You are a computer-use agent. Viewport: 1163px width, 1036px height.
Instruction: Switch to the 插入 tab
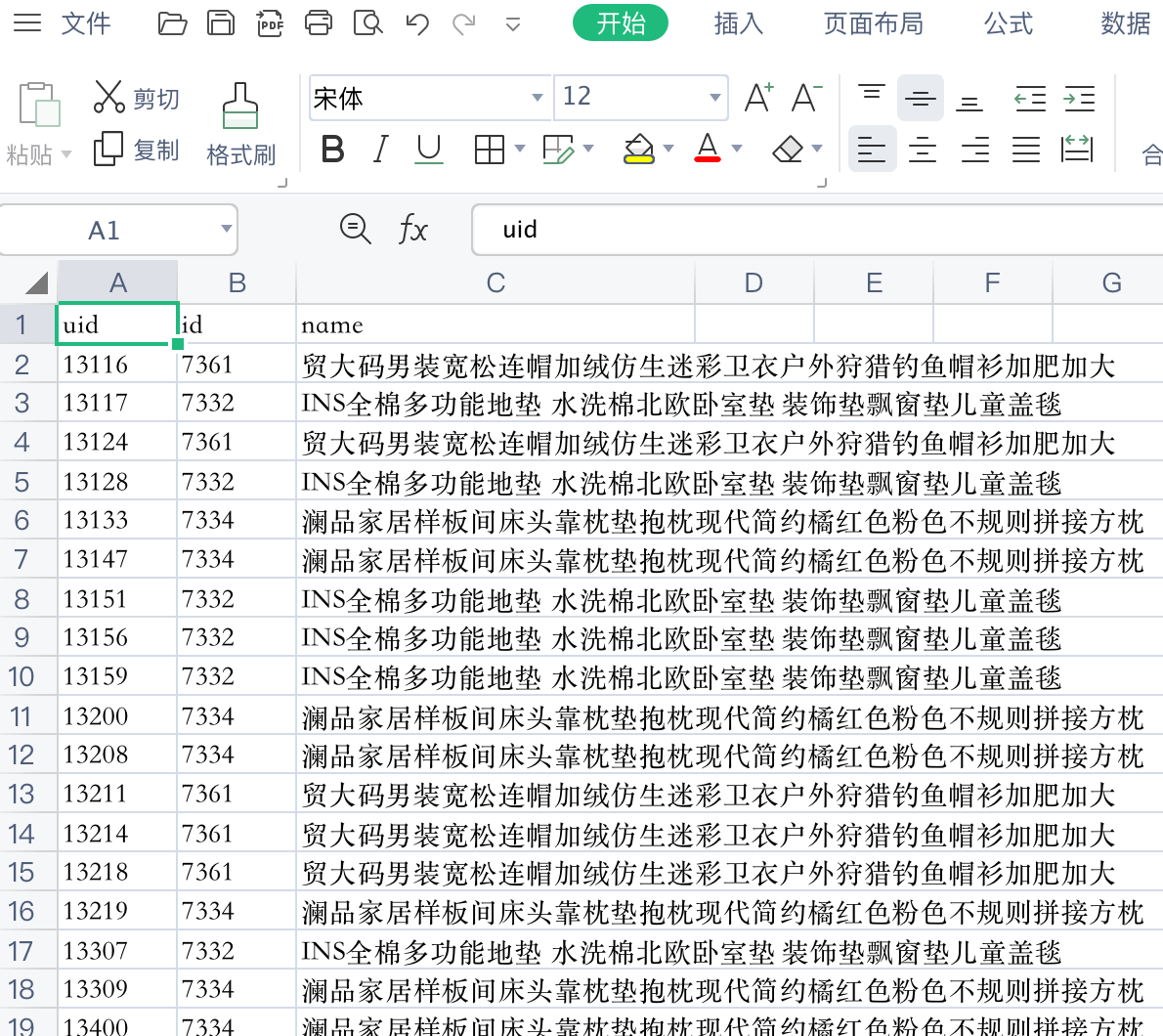pos(739,23)
